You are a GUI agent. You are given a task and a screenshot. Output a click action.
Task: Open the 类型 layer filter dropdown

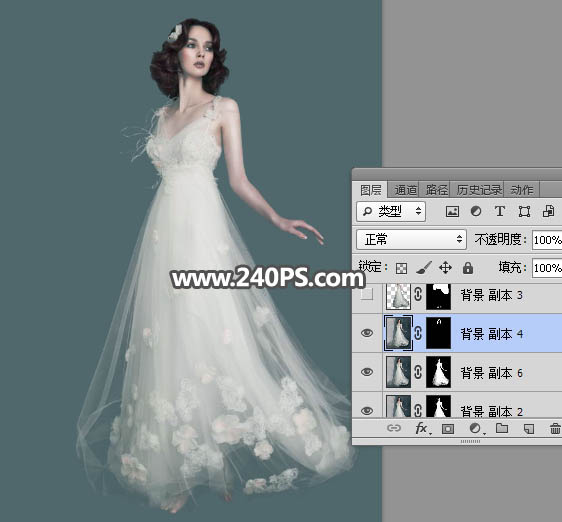point(391,212)
